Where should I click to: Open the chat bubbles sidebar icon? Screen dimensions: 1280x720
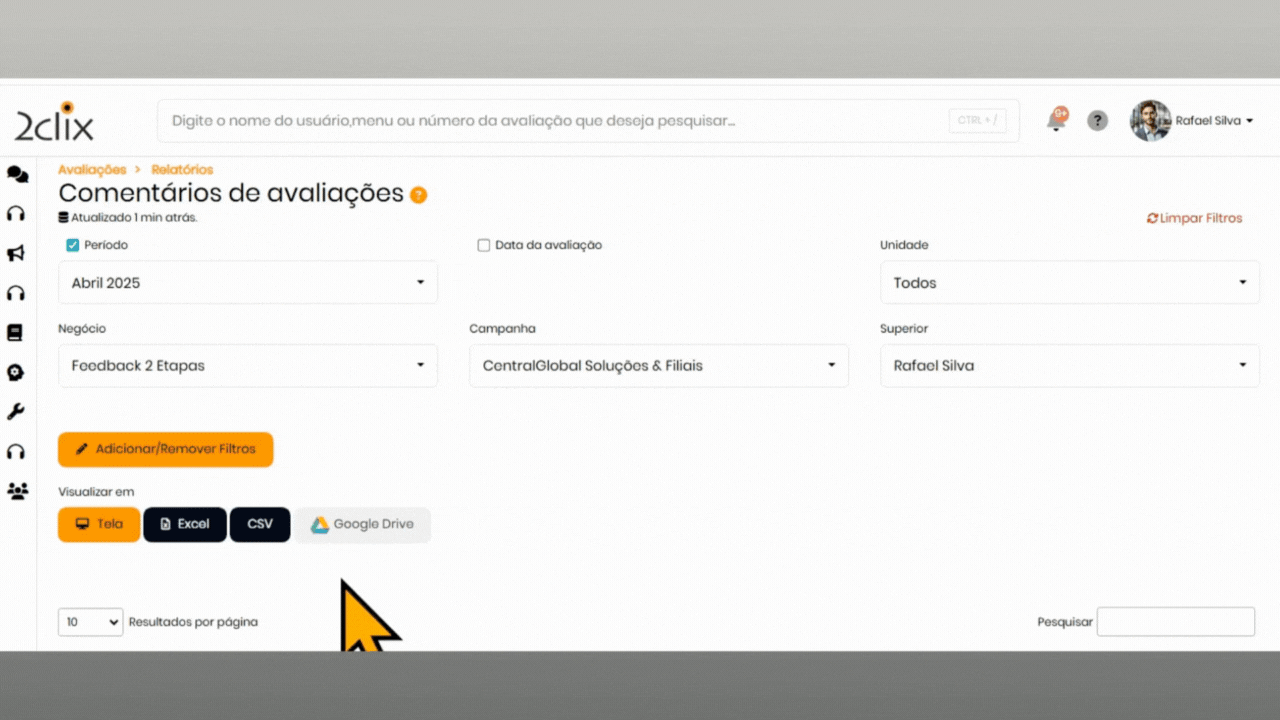tap(17, 175)
